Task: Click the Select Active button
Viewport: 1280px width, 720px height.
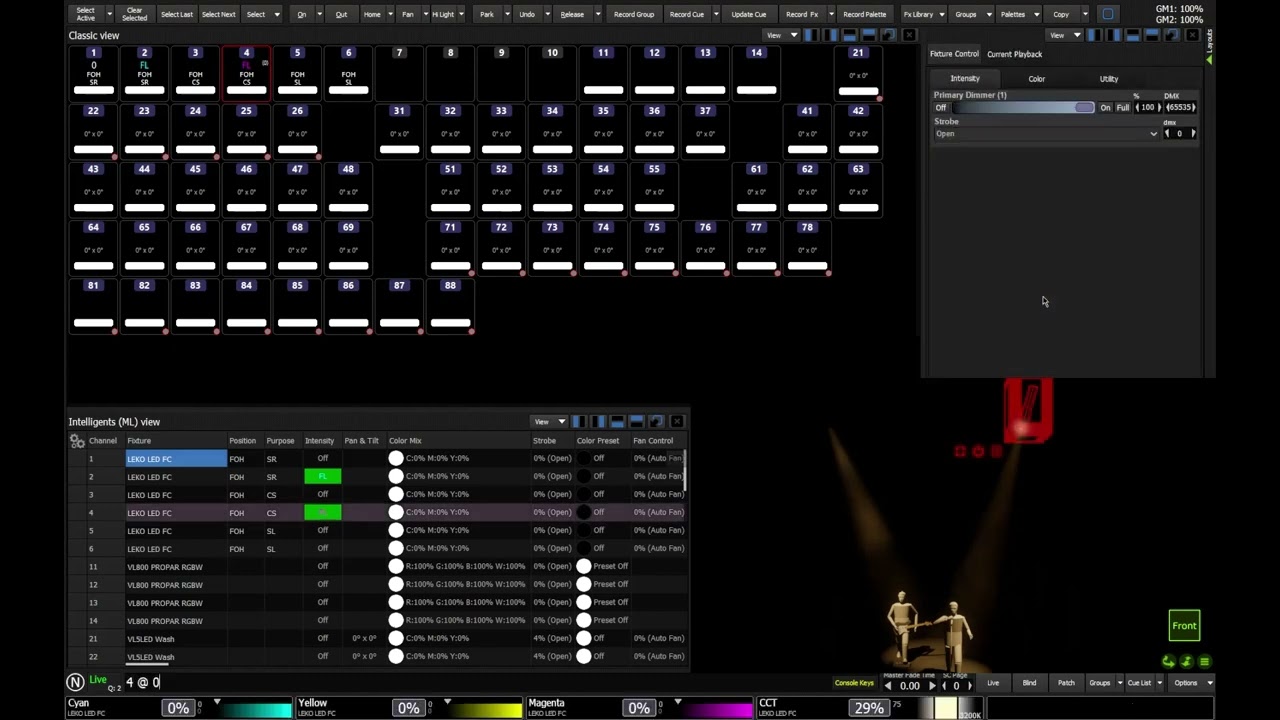Action: click(x=86, y=14)
